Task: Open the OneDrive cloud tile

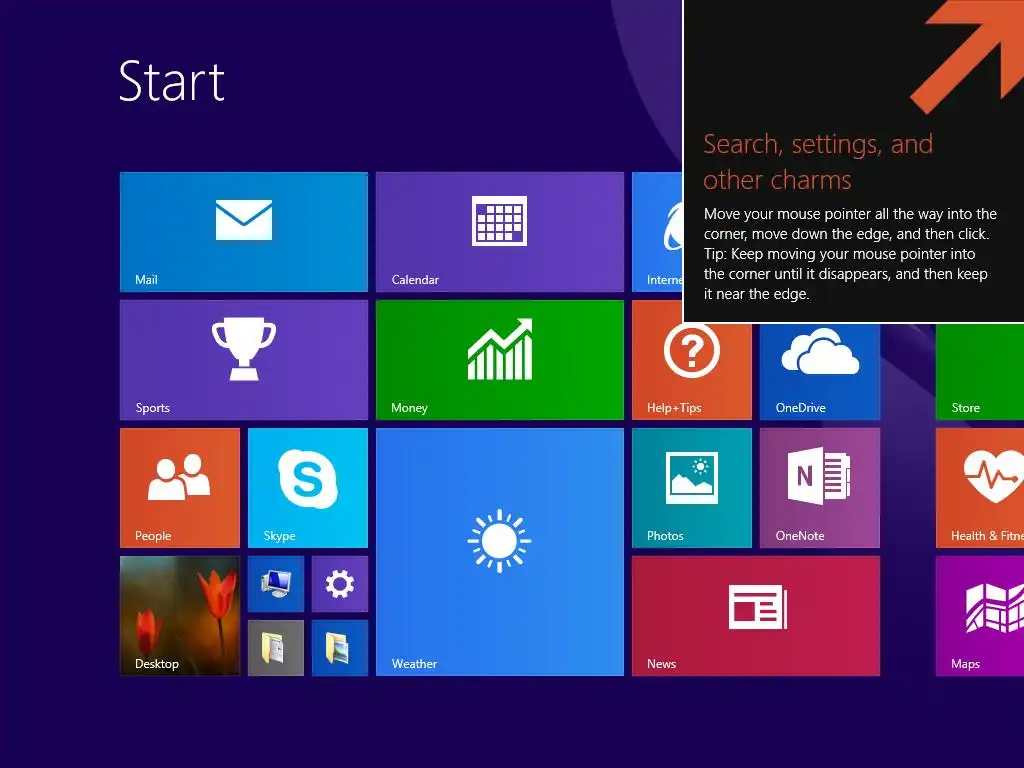Action: [x=820, y=371]
